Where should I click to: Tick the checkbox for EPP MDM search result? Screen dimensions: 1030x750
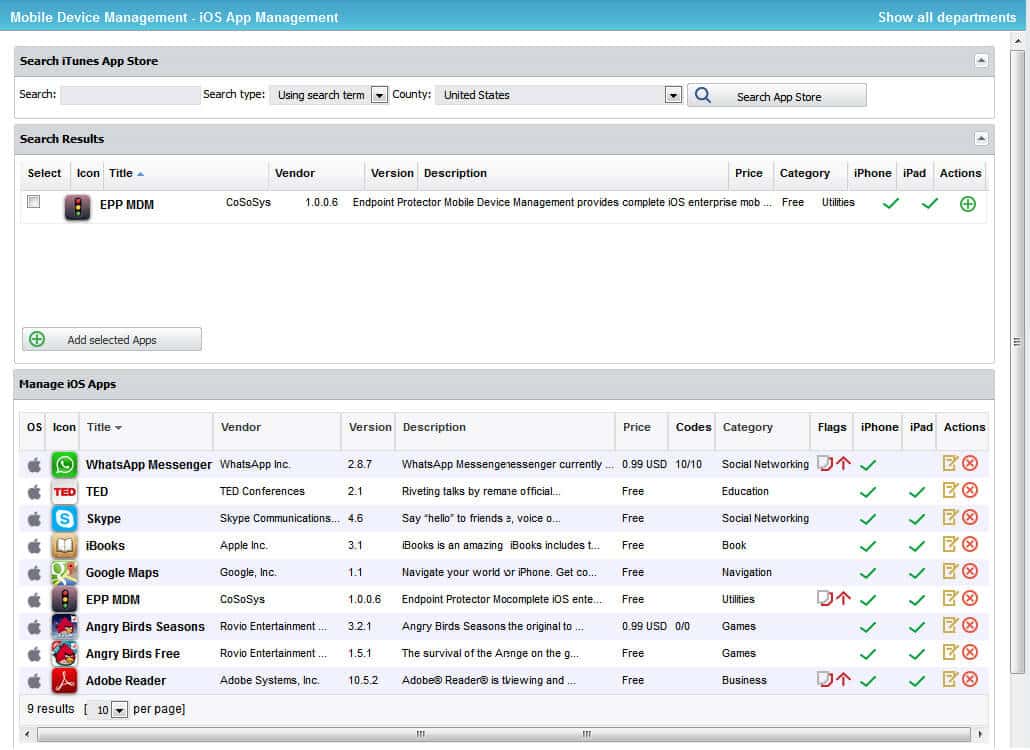coord(34,202)
